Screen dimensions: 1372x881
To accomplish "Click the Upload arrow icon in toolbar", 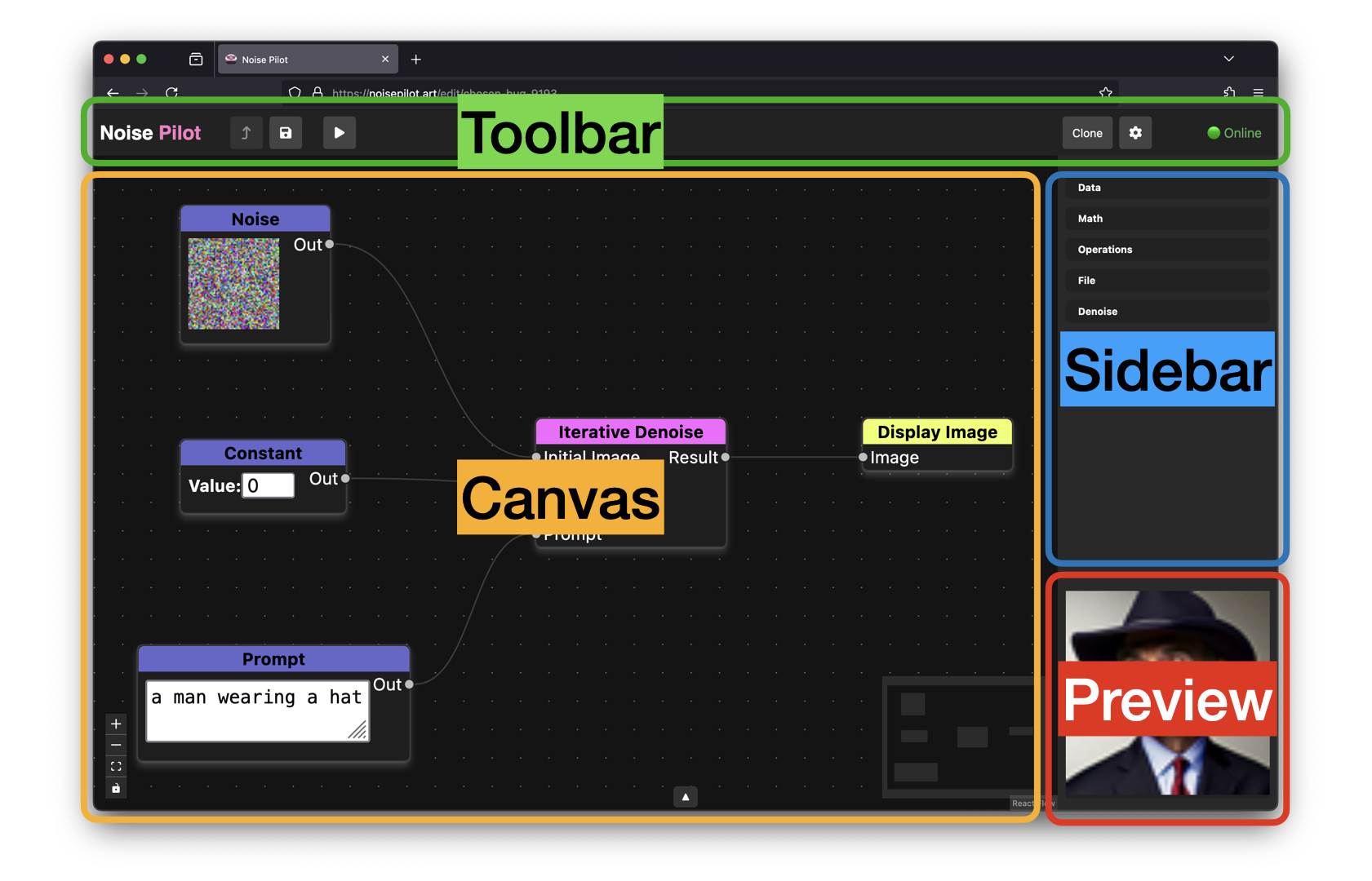I will tap(246, 132).
